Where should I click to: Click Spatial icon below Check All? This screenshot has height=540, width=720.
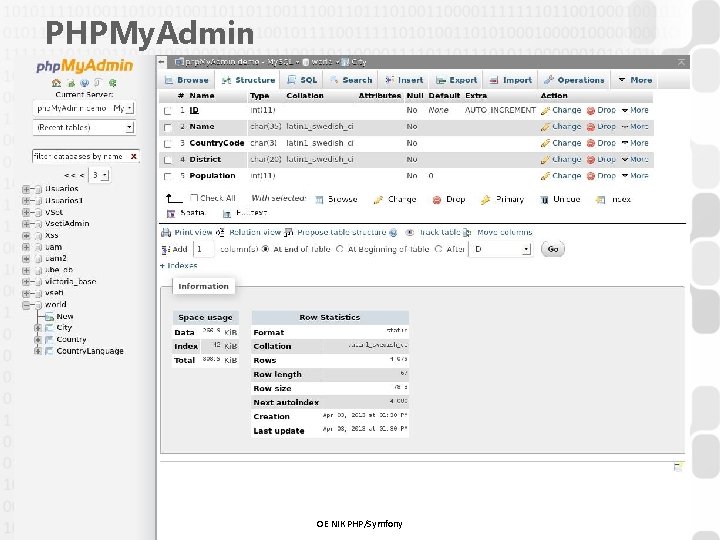(171, 214)
